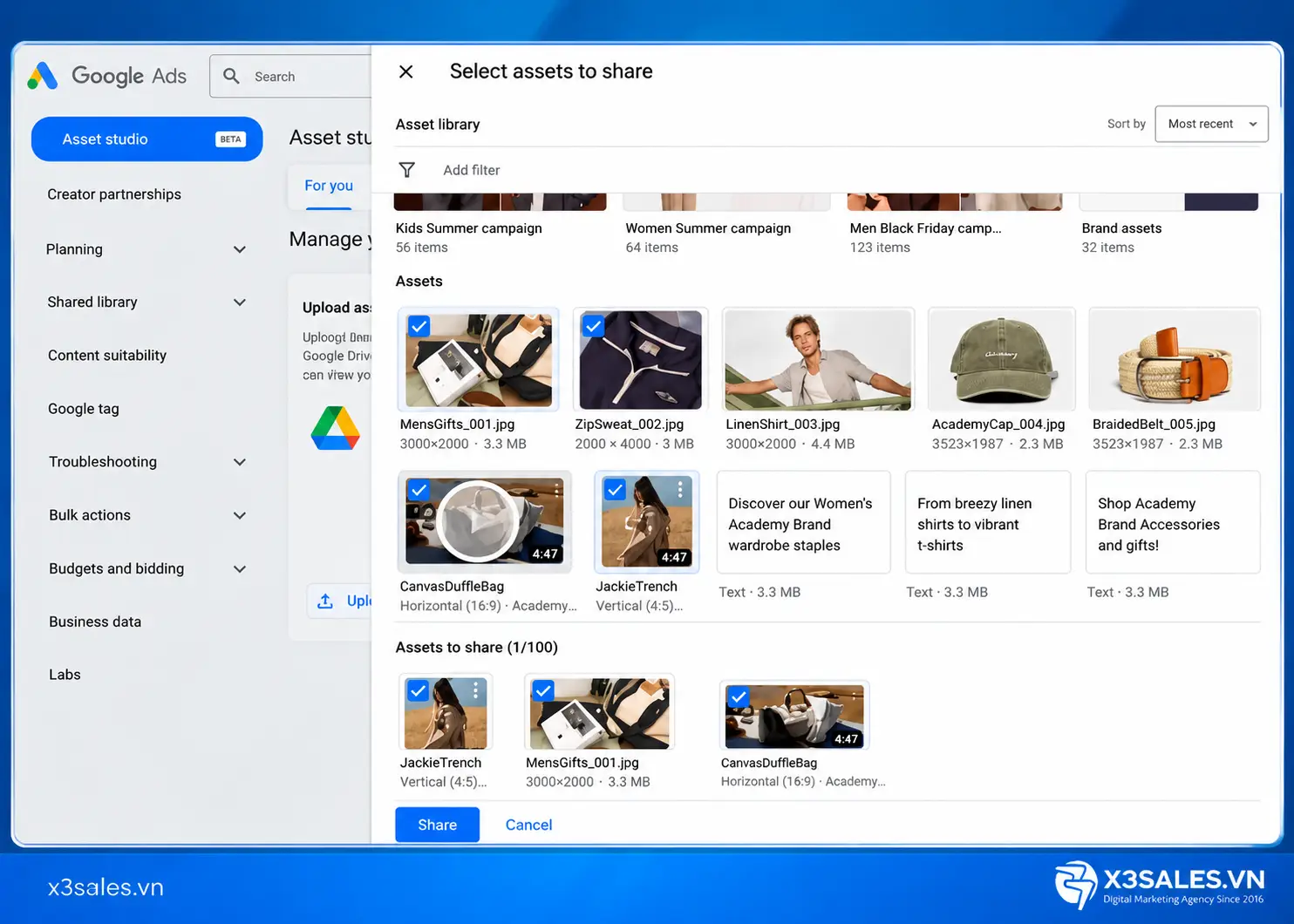Open Google tag settings
1294x924 pixels.
84,409
